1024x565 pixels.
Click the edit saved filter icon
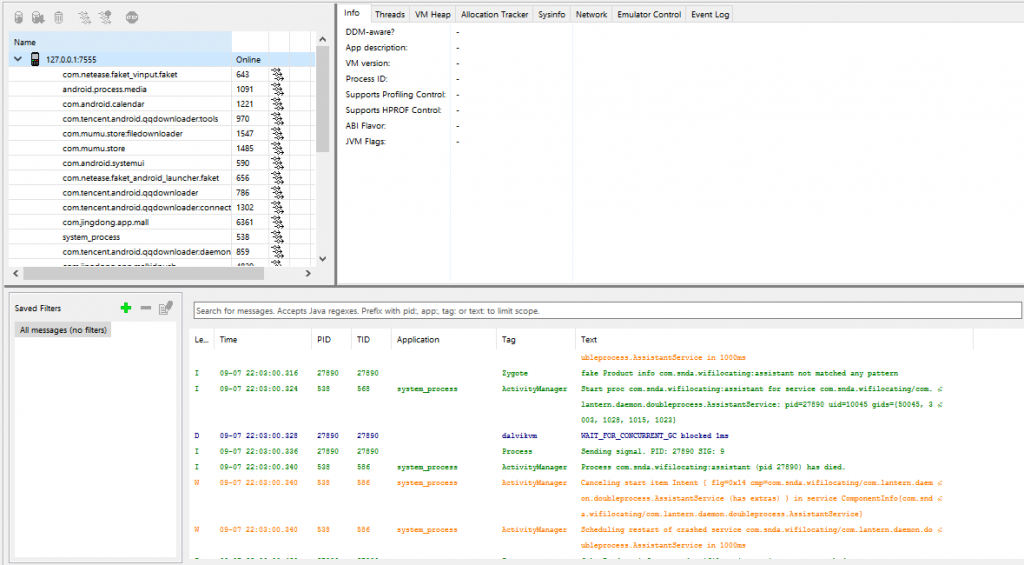(x=166, y=308)
